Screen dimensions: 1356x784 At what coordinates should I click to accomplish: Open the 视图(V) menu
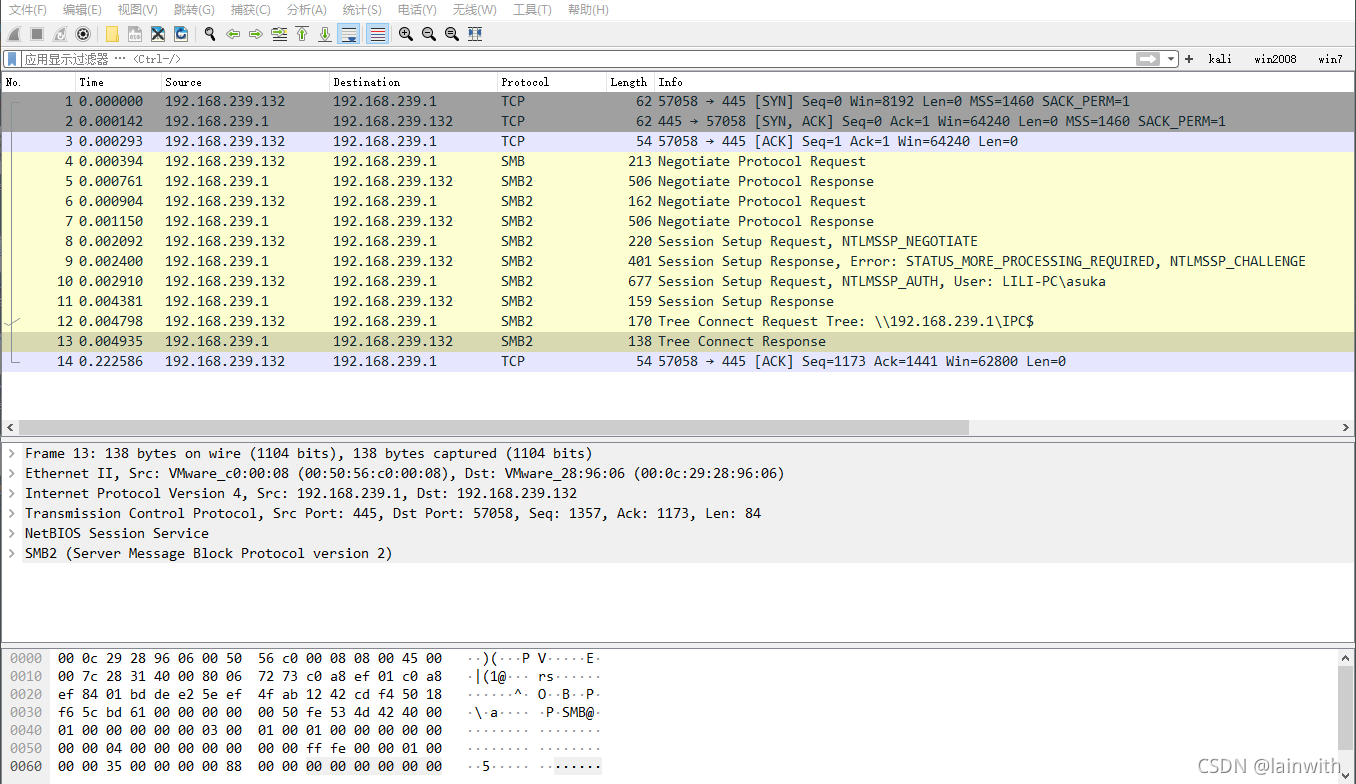click(138, 9)
